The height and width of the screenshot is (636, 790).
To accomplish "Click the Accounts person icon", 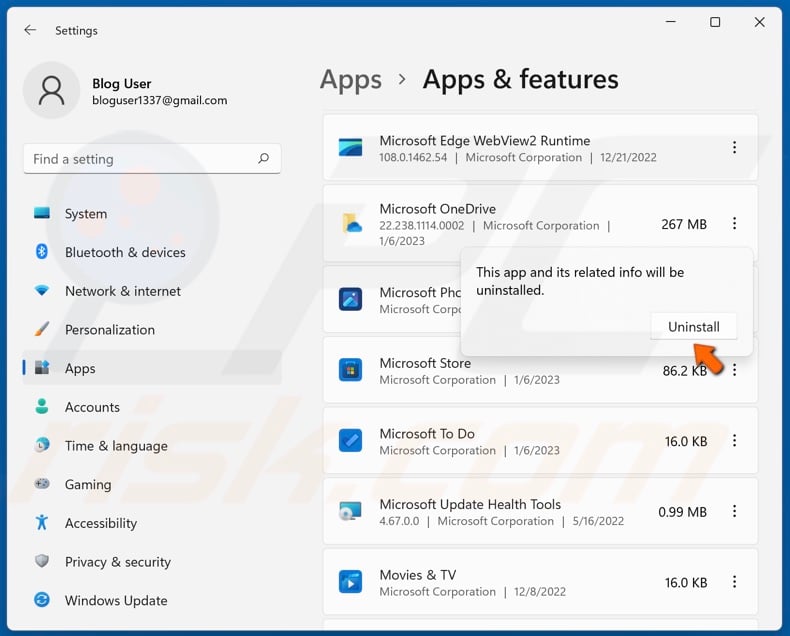I will [42, 407].
